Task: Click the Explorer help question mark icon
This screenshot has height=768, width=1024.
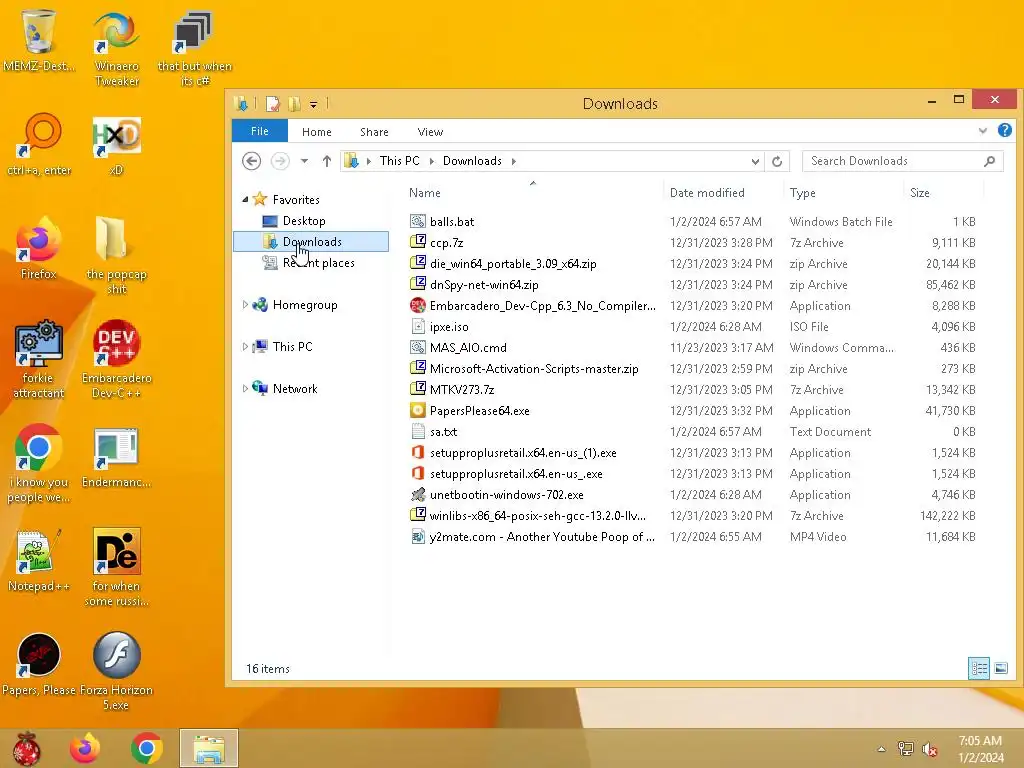Action: pyautogui.click(x=1004, y=131)
